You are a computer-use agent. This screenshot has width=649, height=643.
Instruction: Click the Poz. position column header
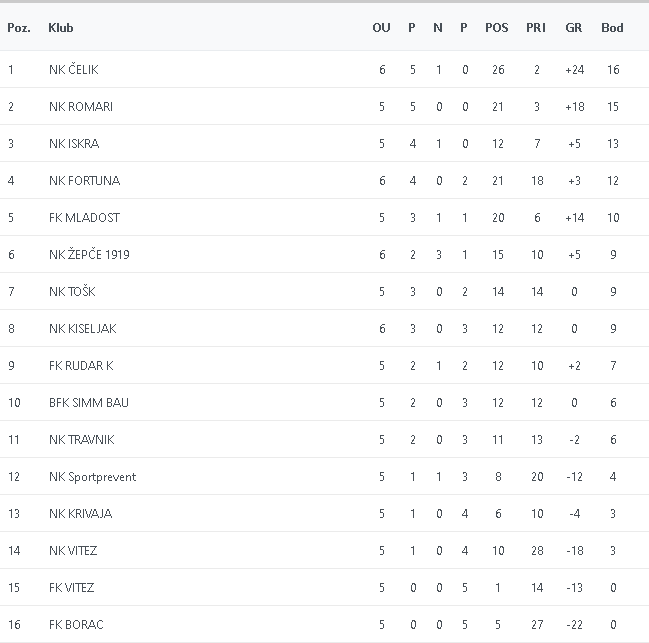tap(18, 28)
